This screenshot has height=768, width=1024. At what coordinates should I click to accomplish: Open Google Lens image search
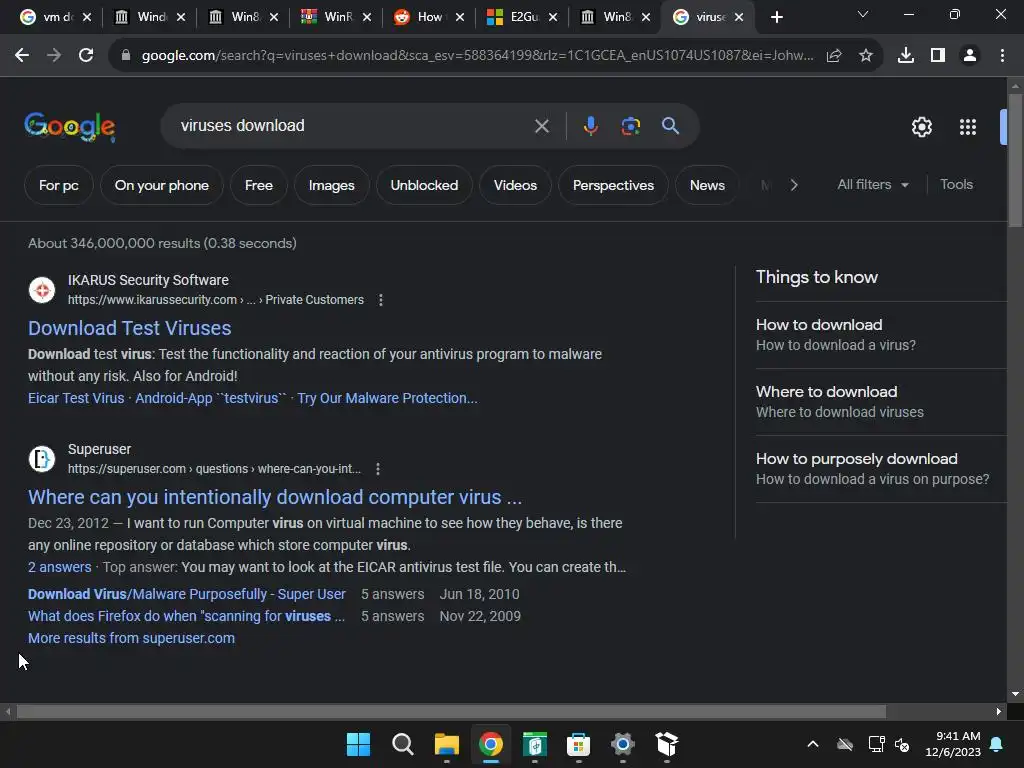(630, 126)
